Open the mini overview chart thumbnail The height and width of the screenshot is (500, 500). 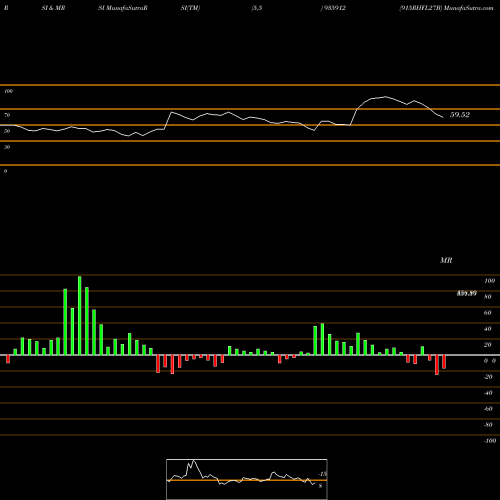[x=247, y=479]
